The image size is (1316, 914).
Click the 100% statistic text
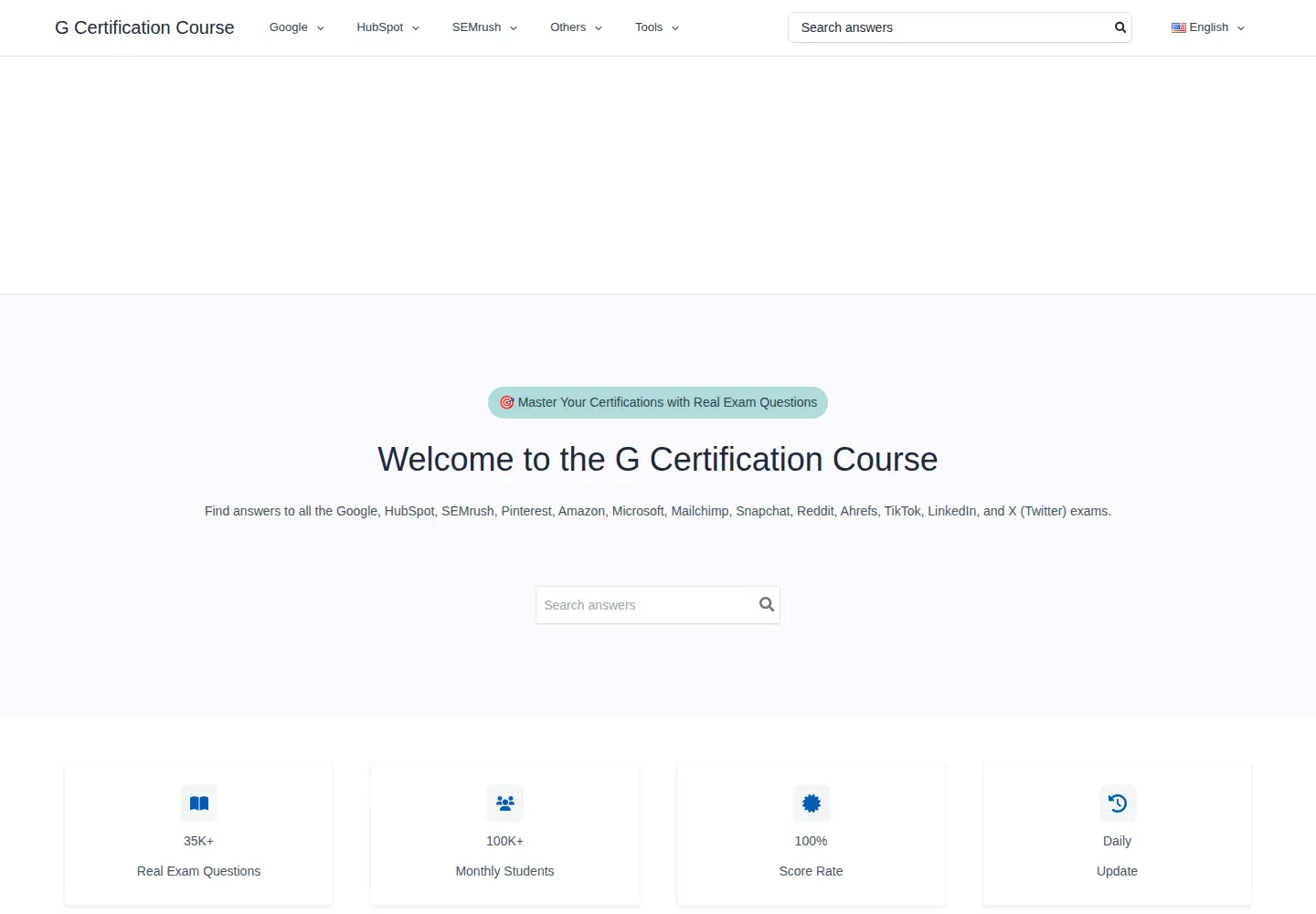pyautogui.click(x=811, y=841)
